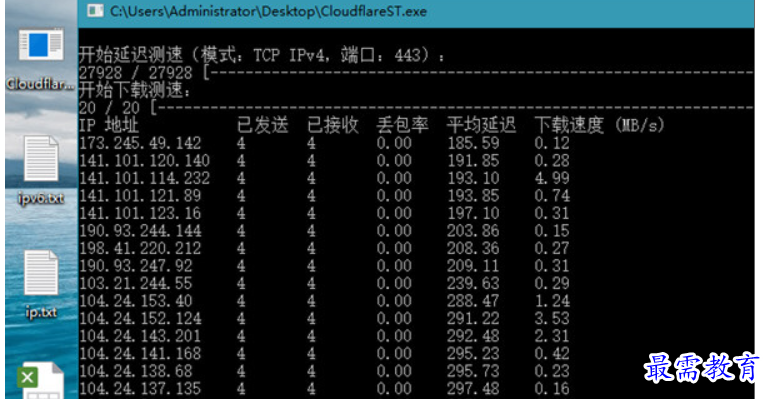Viewport: 768px width, 399px height.
Task: Click IP address 103.21.244.55
Action: pyautogui.click(x=136, y=283)
